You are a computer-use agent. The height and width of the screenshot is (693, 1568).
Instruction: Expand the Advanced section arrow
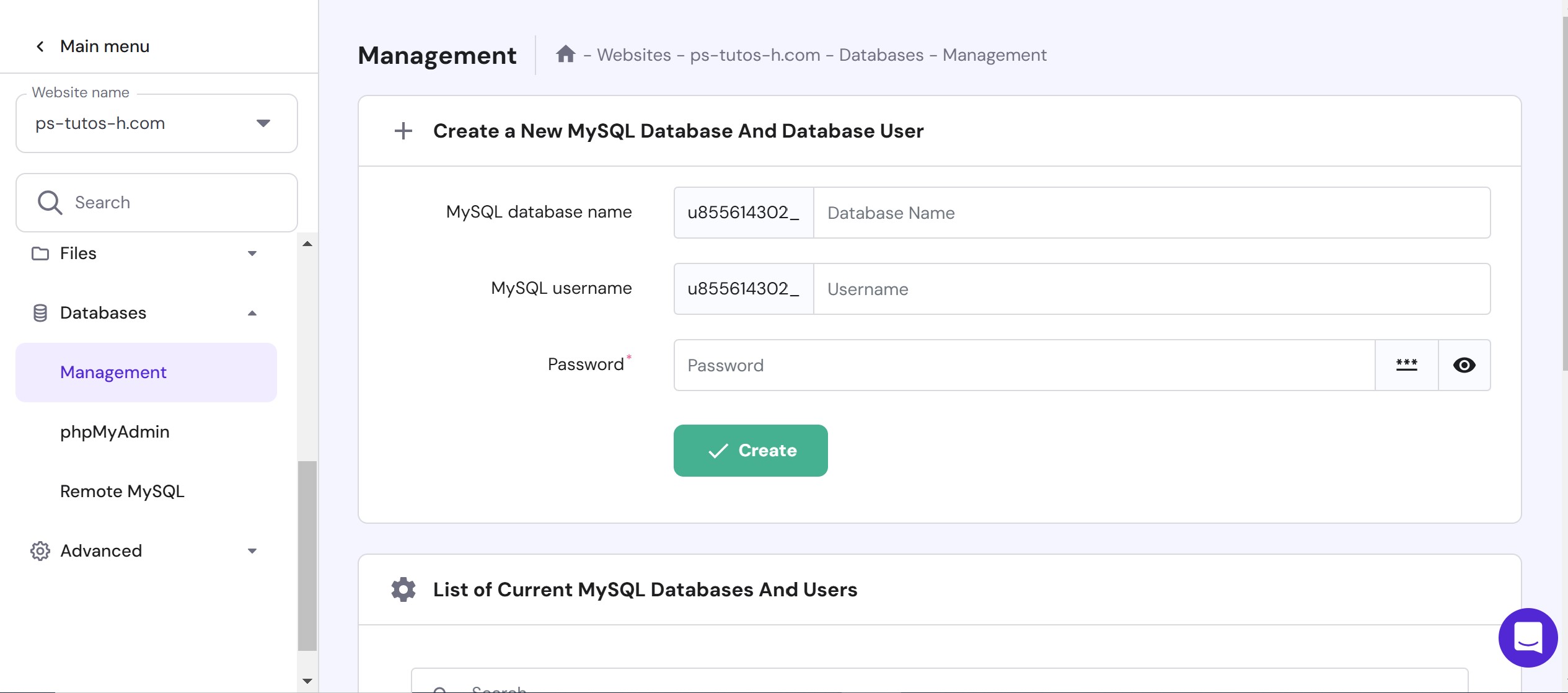(x=252, y=551)
